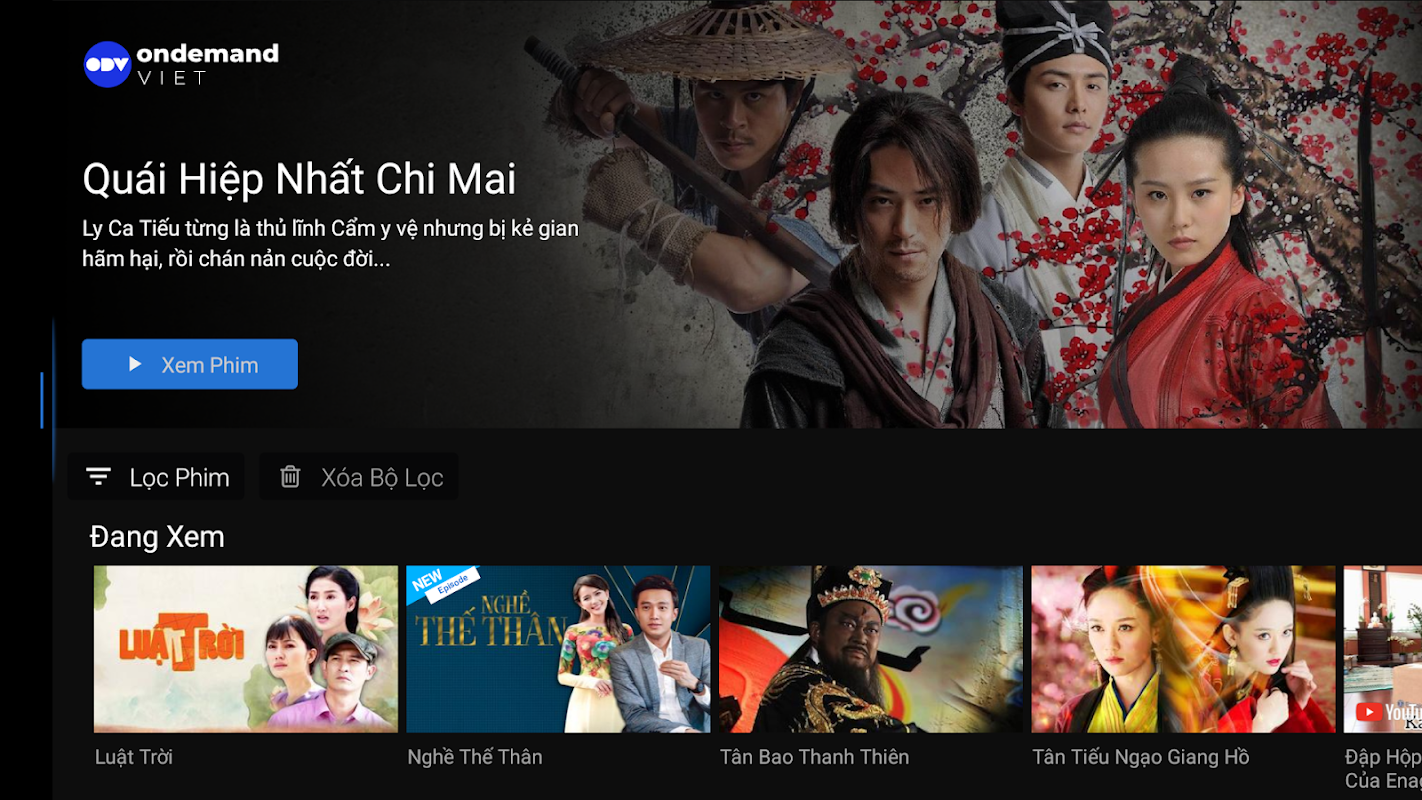
Task: Click the trash can icon beside Xóa Bộ Lọc
Action: tap(290, 477)
